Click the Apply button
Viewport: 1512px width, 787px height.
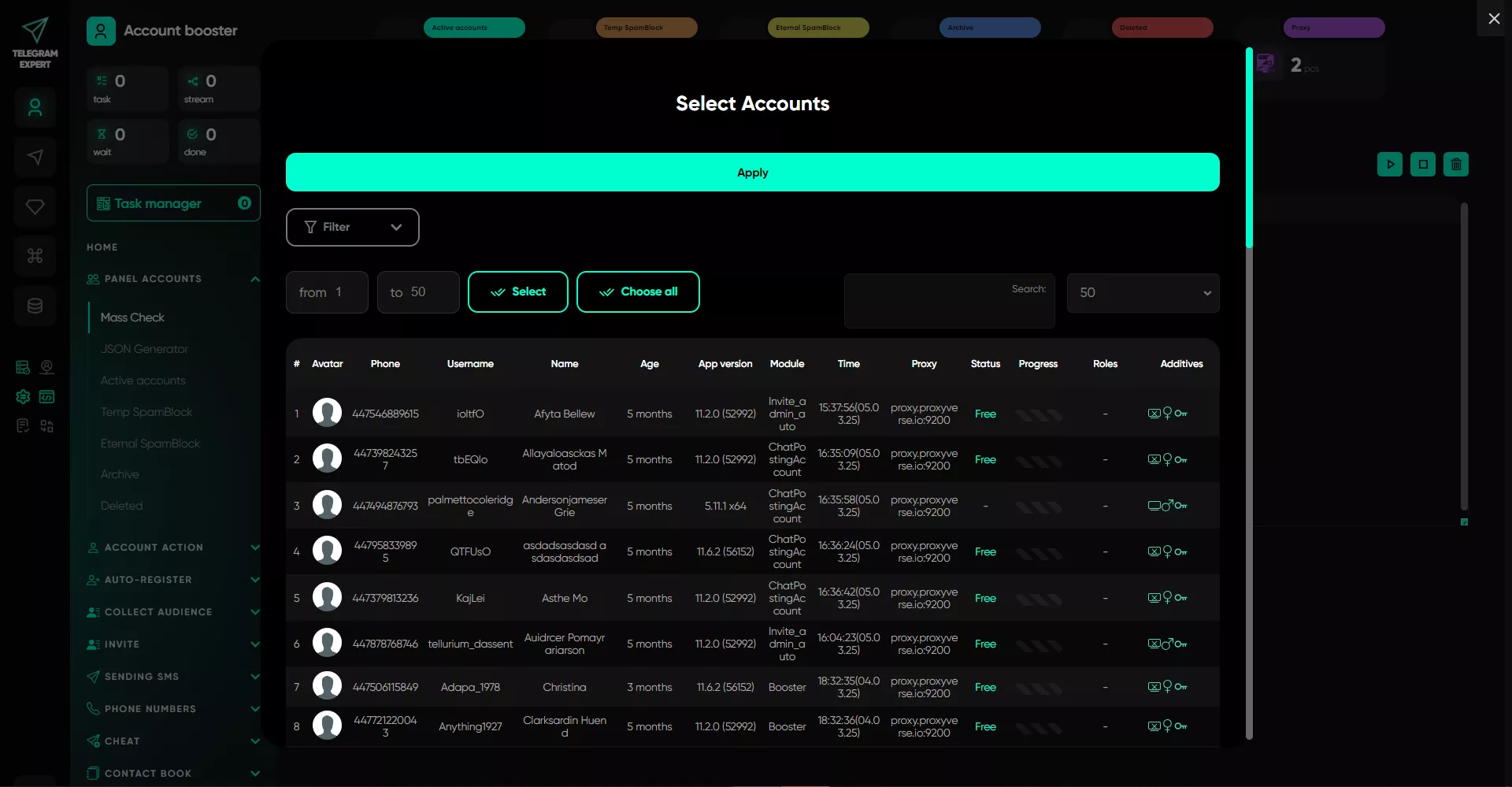point(752,173)
